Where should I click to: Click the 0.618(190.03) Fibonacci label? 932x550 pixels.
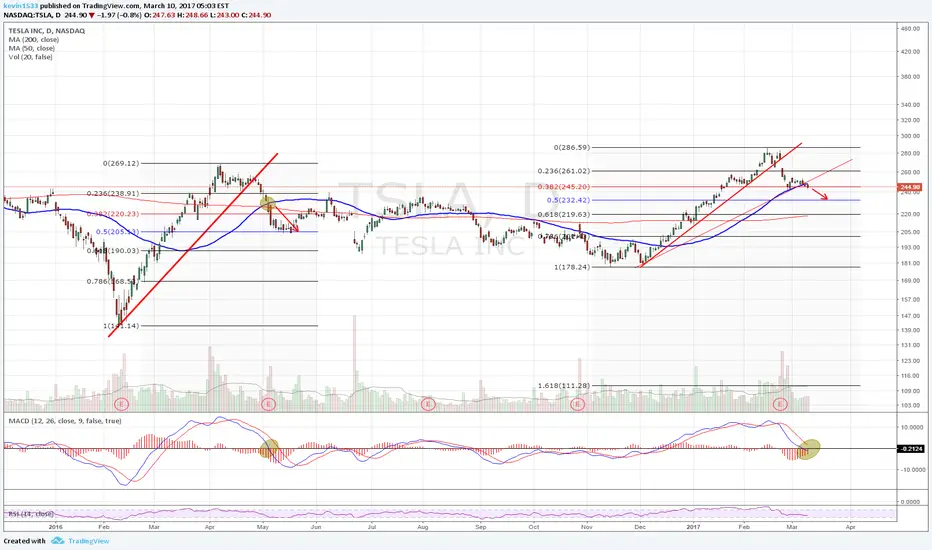(113, 251)
